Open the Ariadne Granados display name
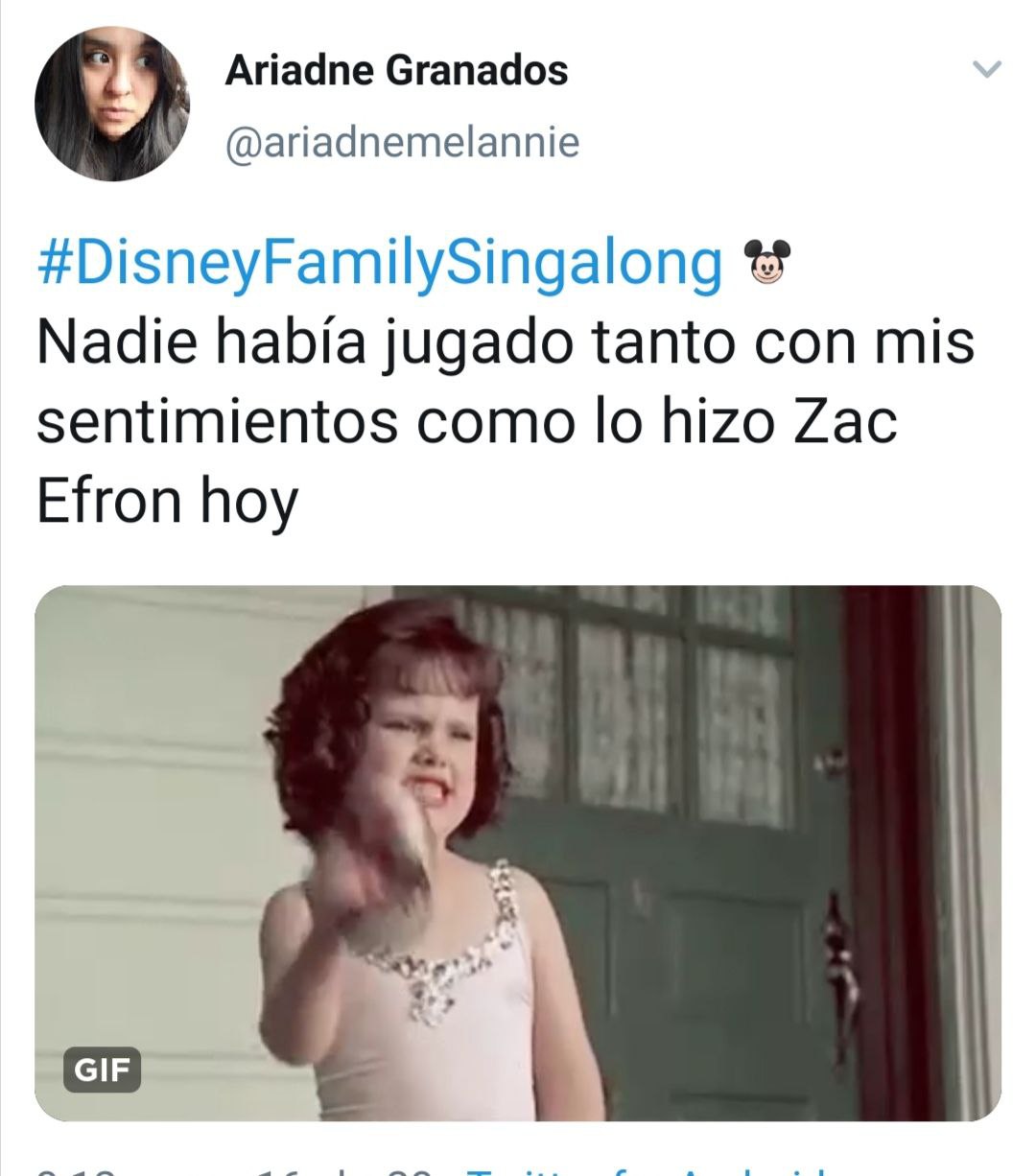The width and height of the screenshot is (1036, 1176). click(x=396, y=70)
